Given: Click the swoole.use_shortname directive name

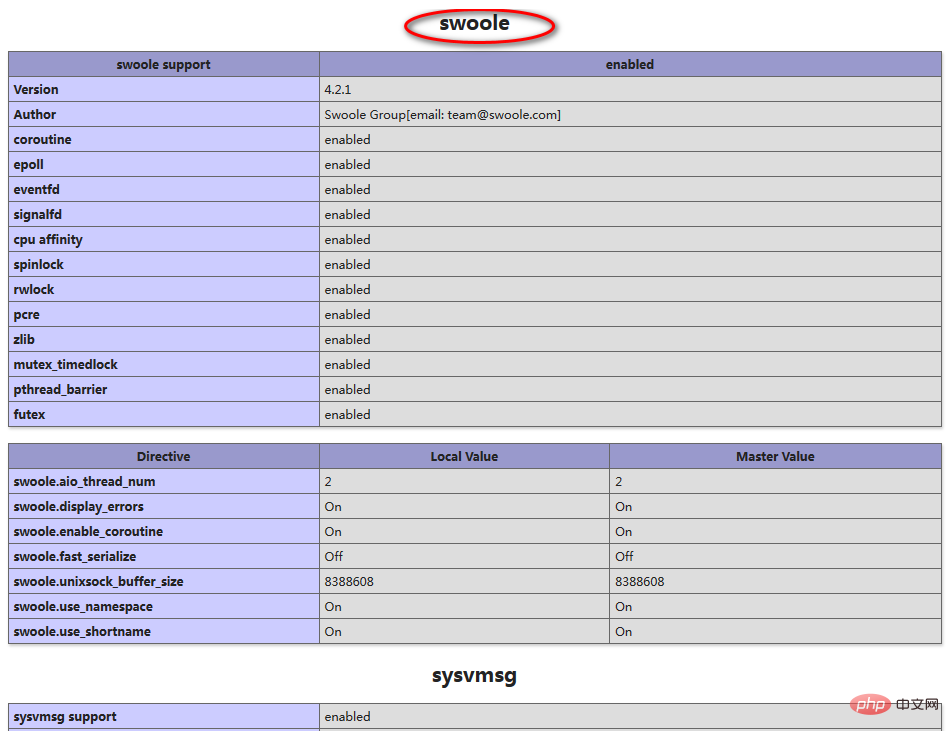Looking at the screenshot, I should 82,632.
